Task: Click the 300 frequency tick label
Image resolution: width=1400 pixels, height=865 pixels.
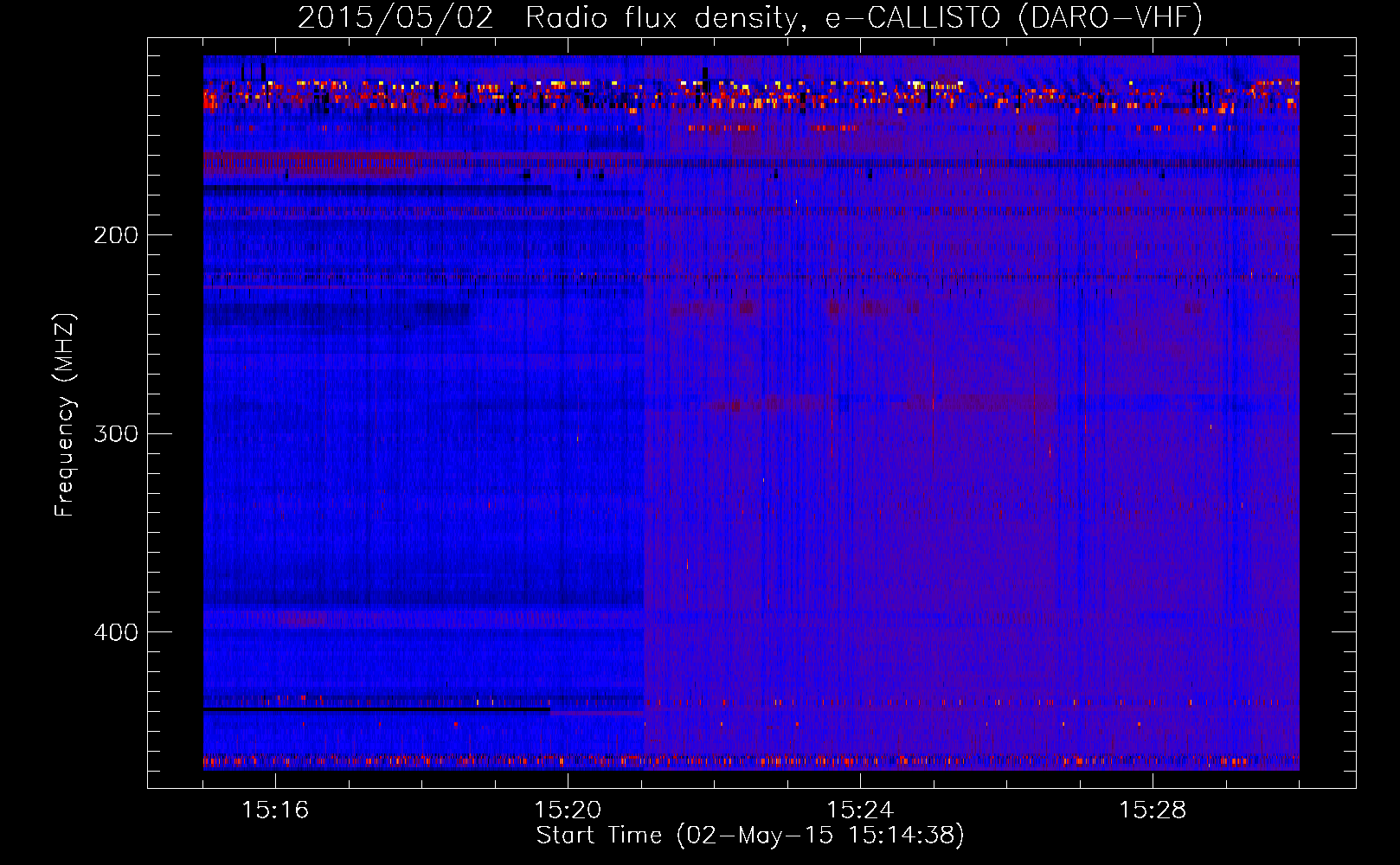Action: 116,433
